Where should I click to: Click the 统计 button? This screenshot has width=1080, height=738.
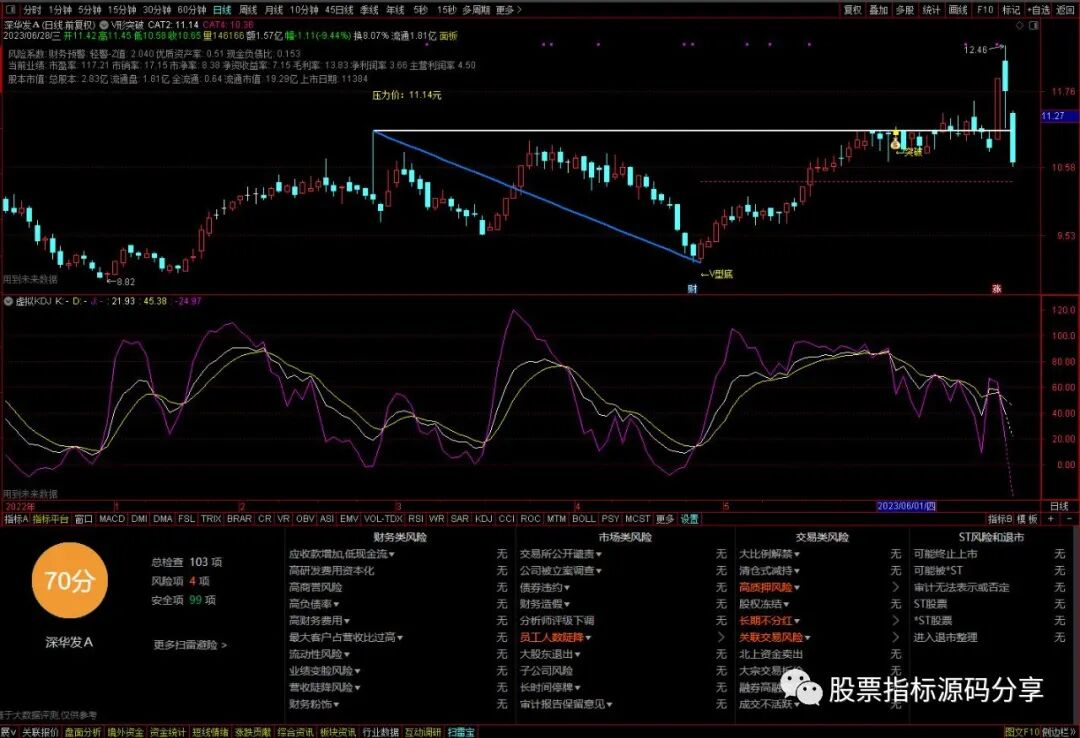(931, 10)
